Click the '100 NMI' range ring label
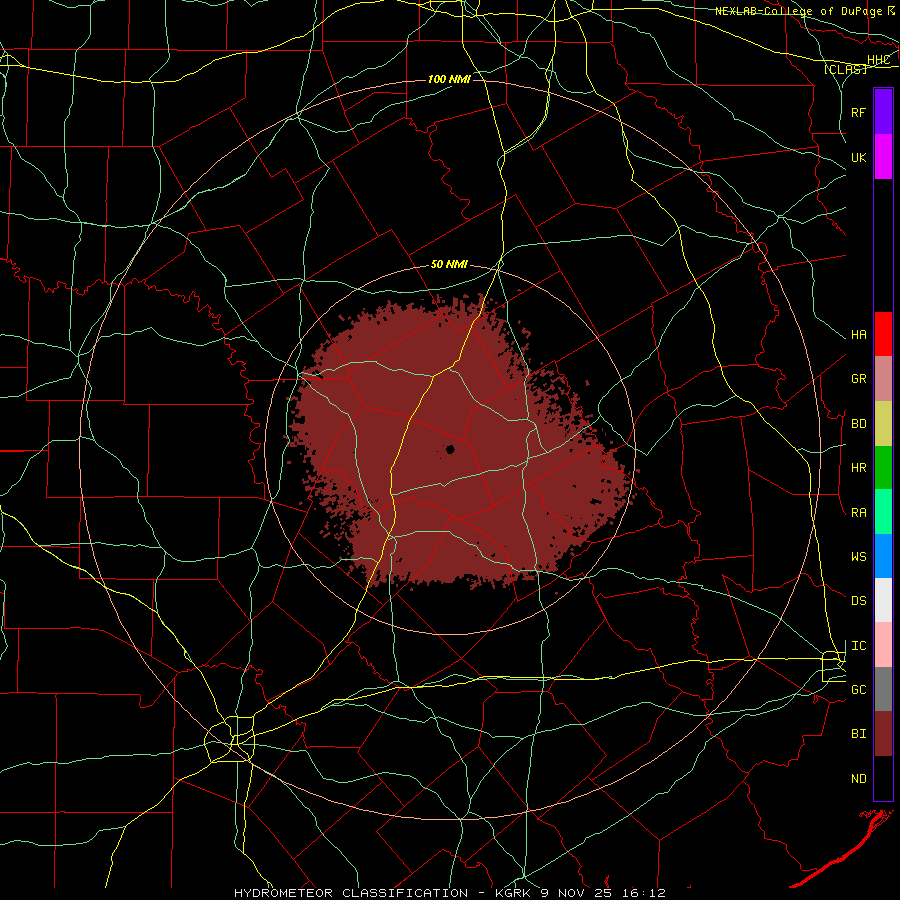900x900 pixels. pos(449,79)
